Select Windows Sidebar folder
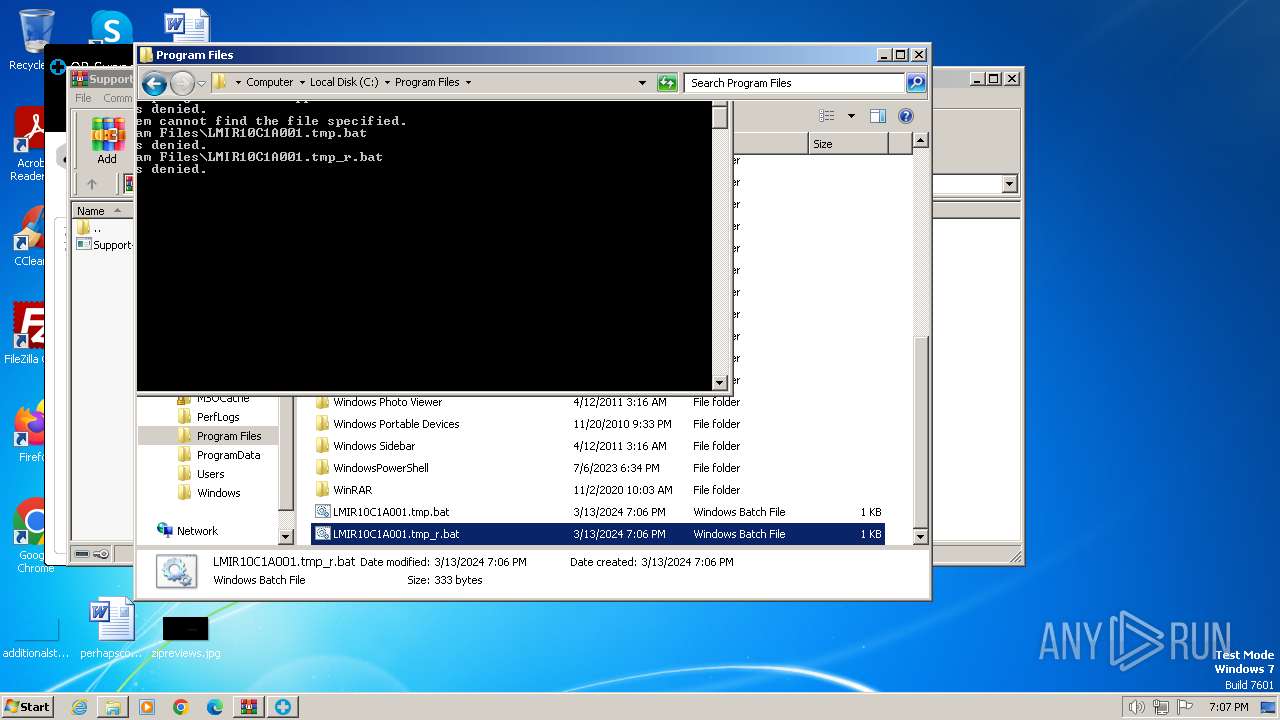The width and height of the screenshot is (1280, 720). 598,446
